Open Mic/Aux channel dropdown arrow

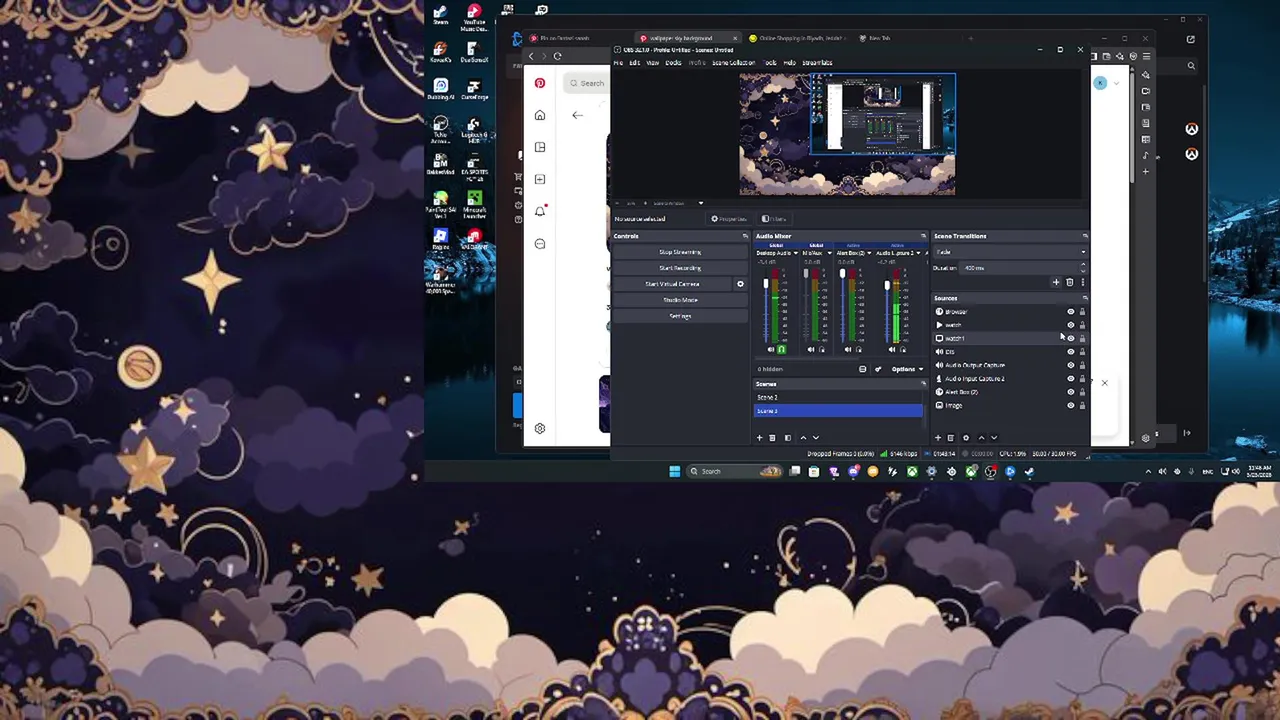[x=829, y=253]
